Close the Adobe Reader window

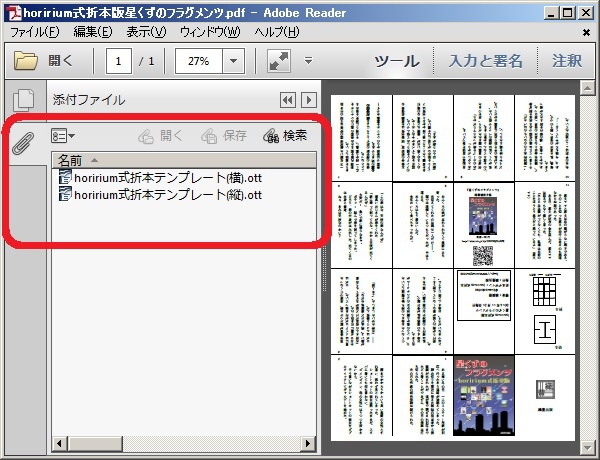[585, 13]
